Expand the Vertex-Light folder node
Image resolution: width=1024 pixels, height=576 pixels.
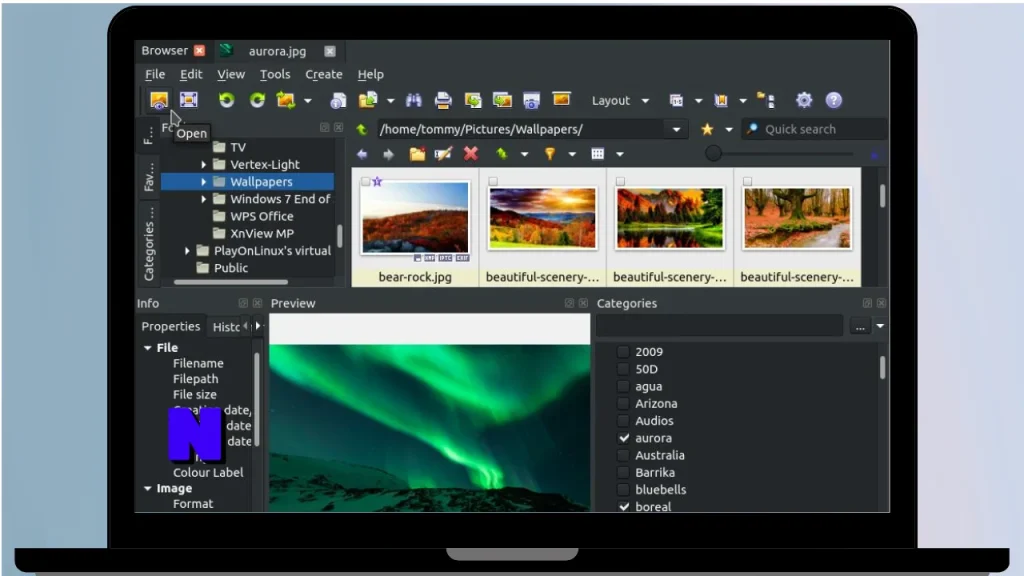click(204, 165)
